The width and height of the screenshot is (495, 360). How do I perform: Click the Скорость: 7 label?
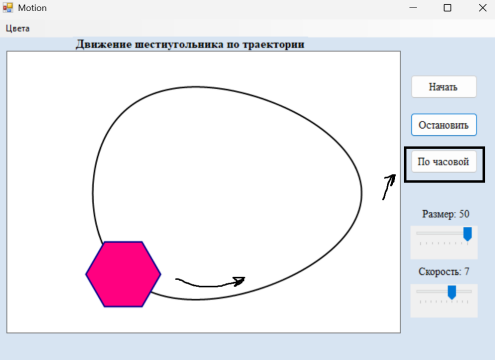click(444, 272)
